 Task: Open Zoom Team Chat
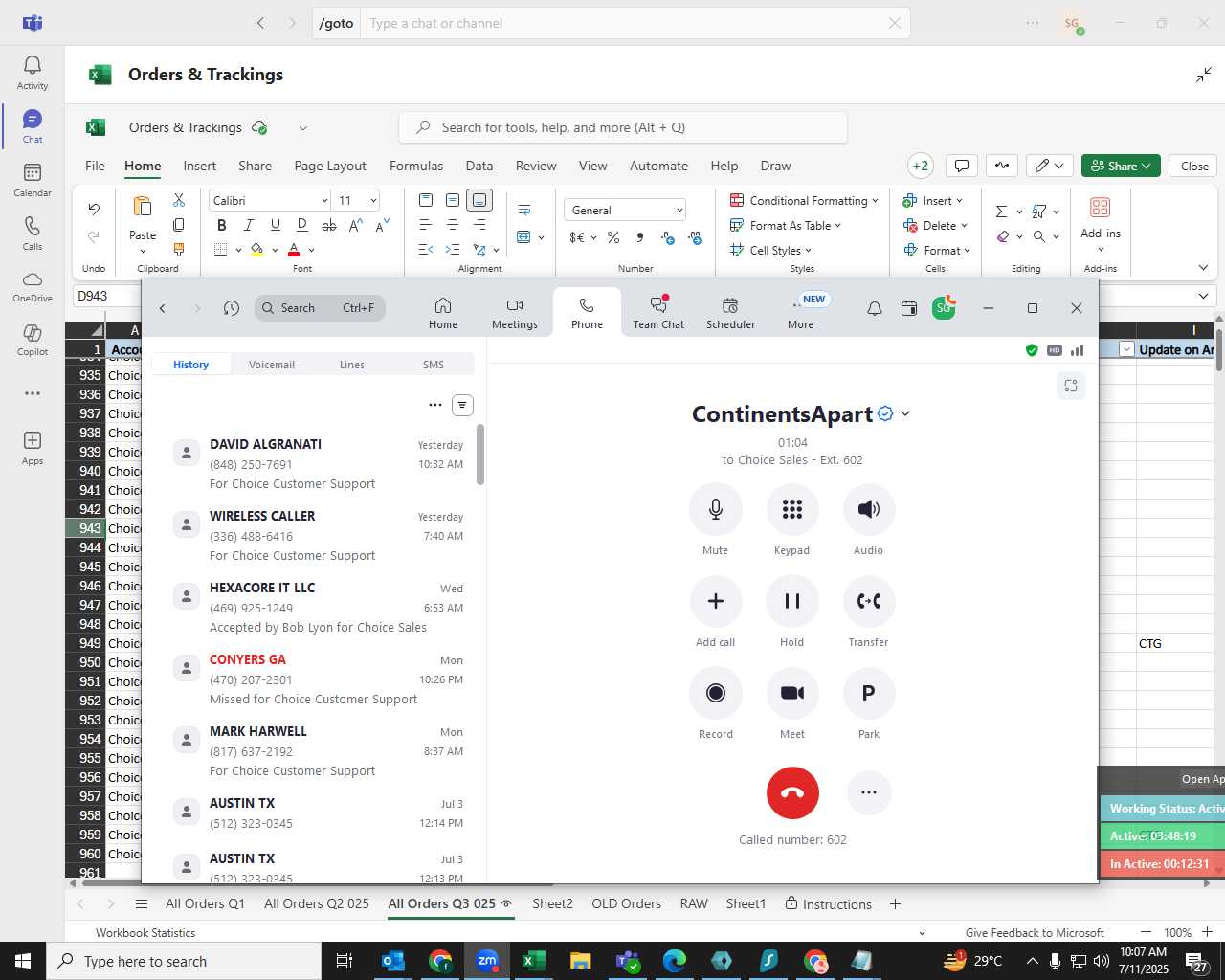(x=658, y=313)
